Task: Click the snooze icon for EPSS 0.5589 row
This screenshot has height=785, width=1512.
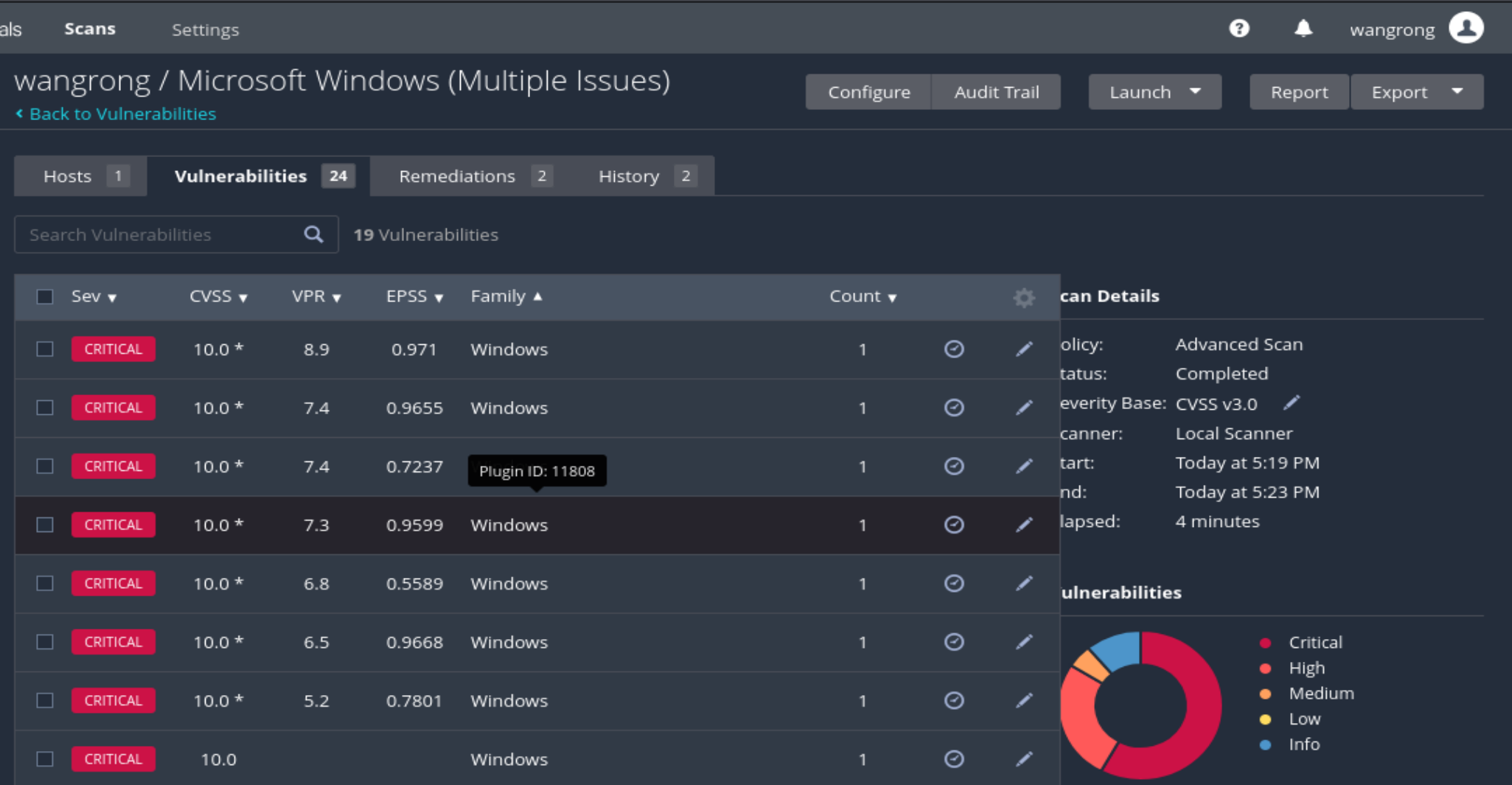Action: tap(954, 583)
